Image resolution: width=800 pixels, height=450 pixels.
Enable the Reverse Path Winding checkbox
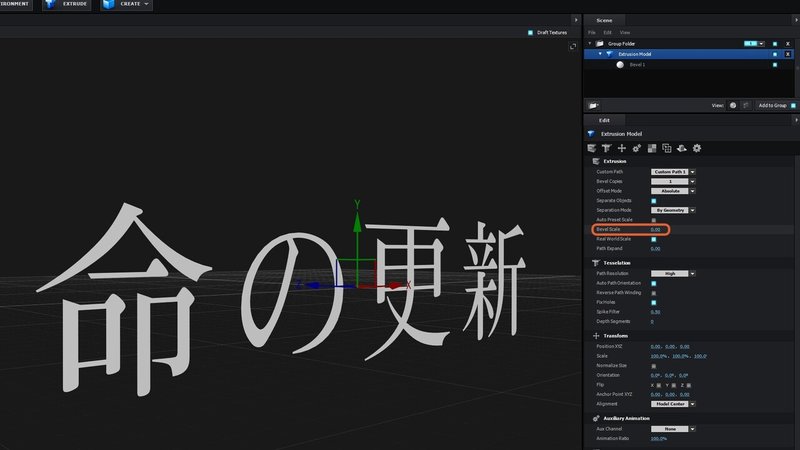pyautogui.click(x=654, y=293)
